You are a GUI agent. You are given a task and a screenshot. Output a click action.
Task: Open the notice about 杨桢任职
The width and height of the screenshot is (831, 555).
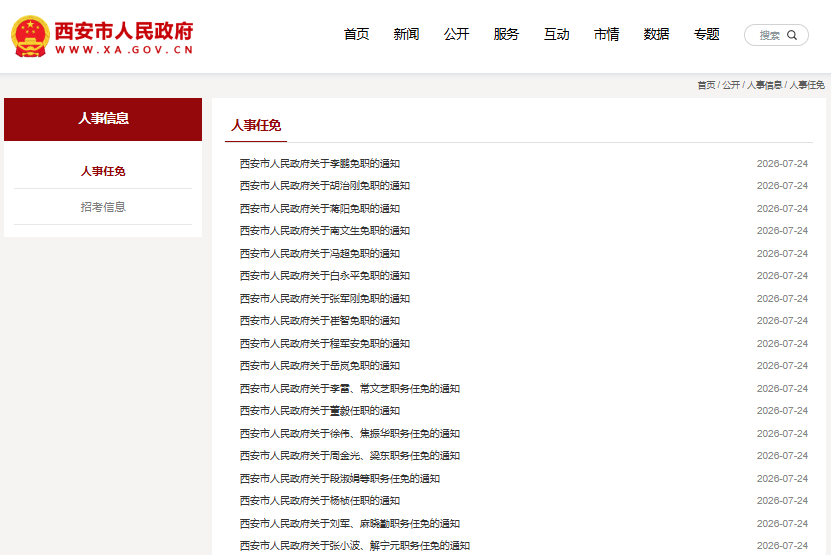pyautogui.click(x=320, y=501)
